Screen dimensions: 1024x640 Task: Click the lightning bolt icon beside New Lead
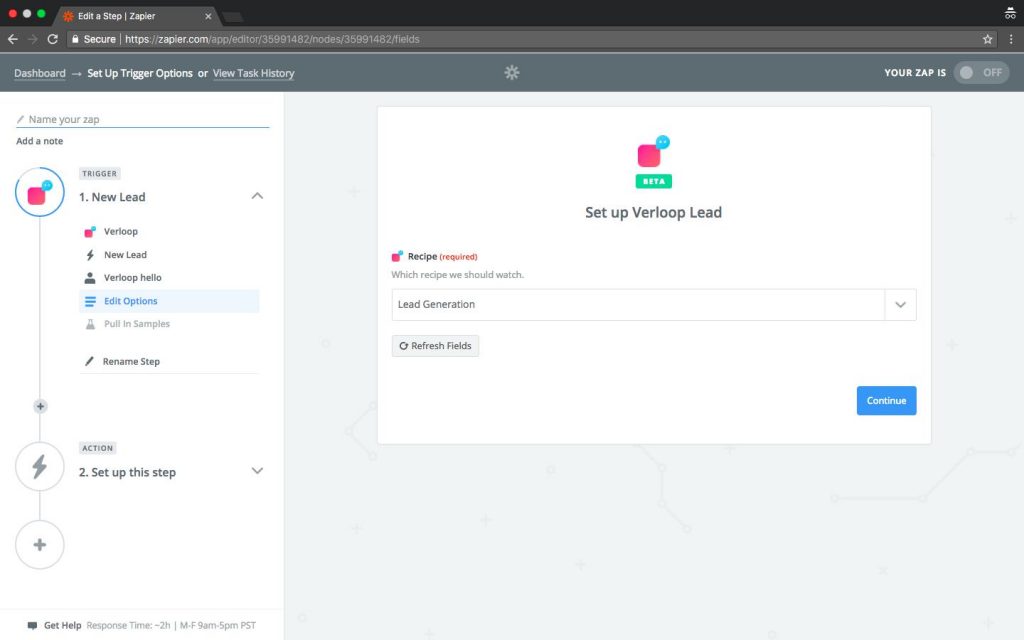click(90, 255)
